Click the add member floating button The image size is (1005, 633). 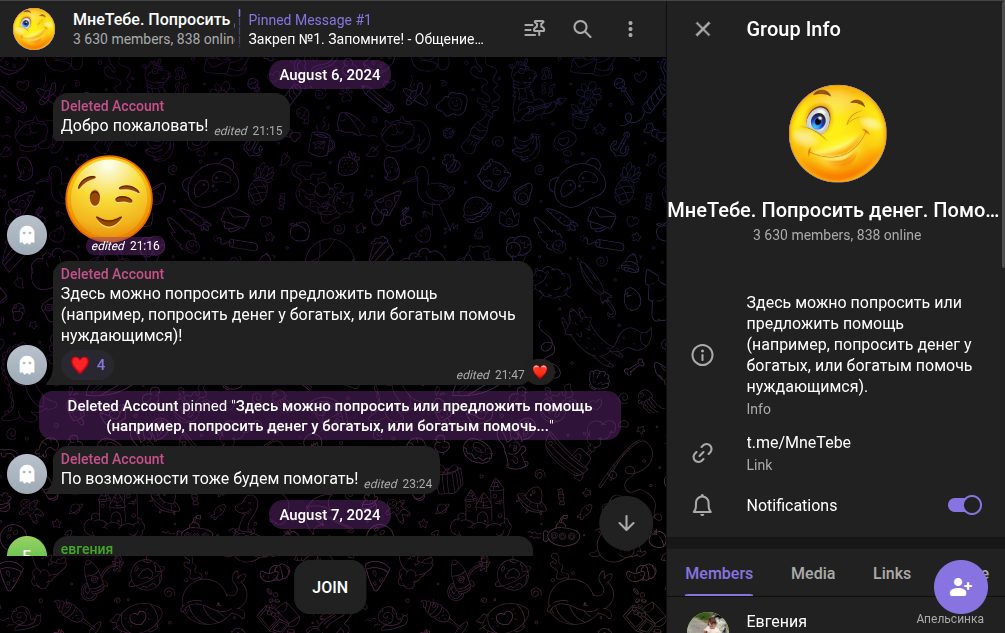pos(960,587)
